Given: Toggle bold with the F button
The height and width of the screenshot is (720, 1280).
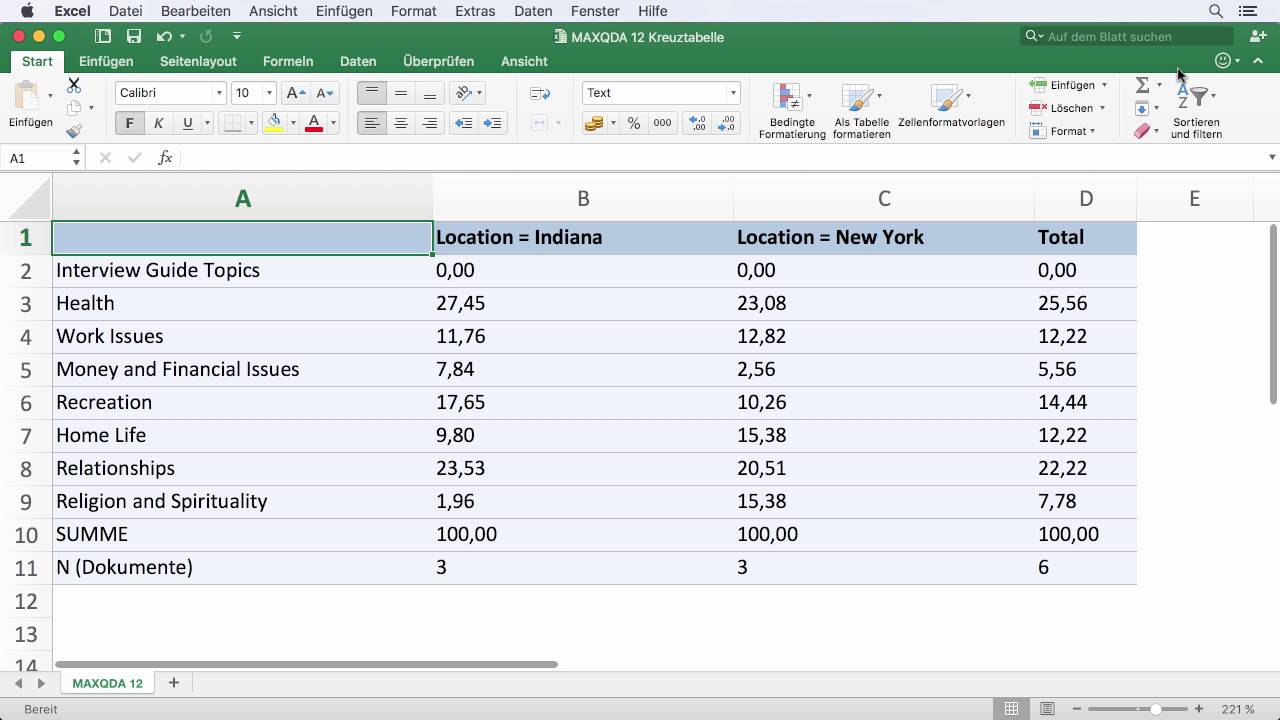Looking at the screenshot, I should [x=129, y=123].
